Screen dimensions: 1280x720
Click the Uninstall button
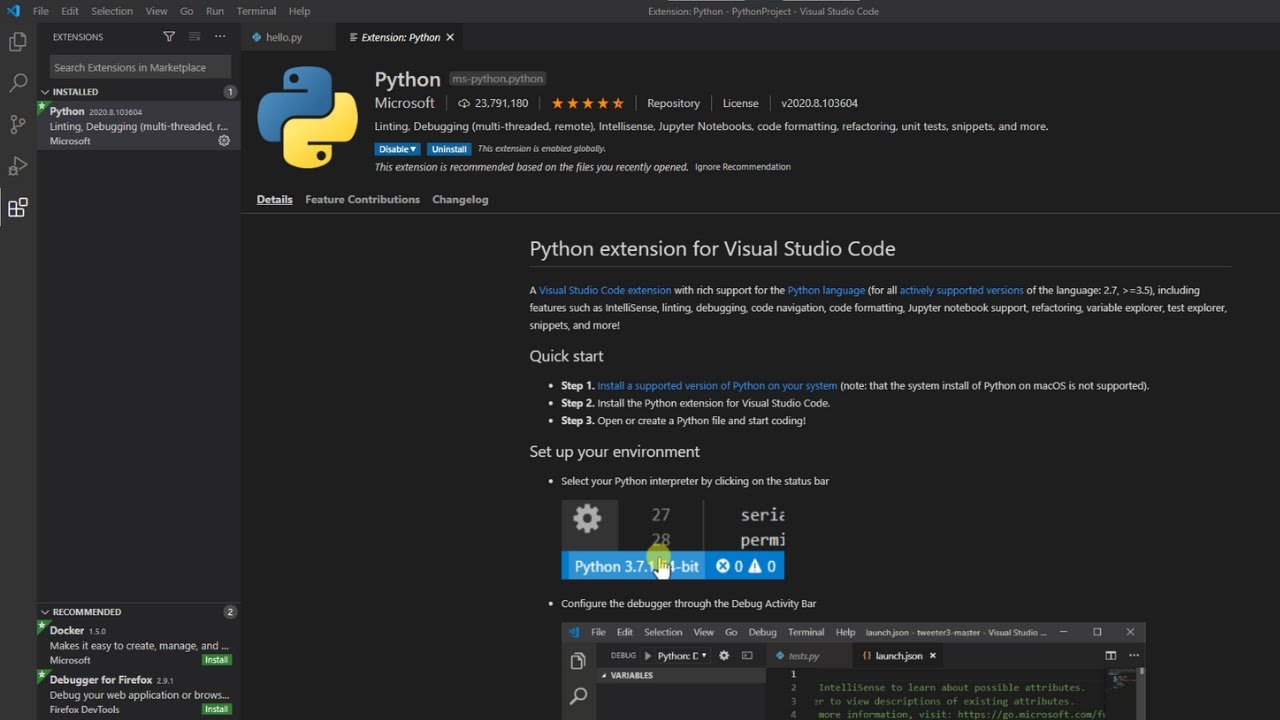[x=449, y=149]
